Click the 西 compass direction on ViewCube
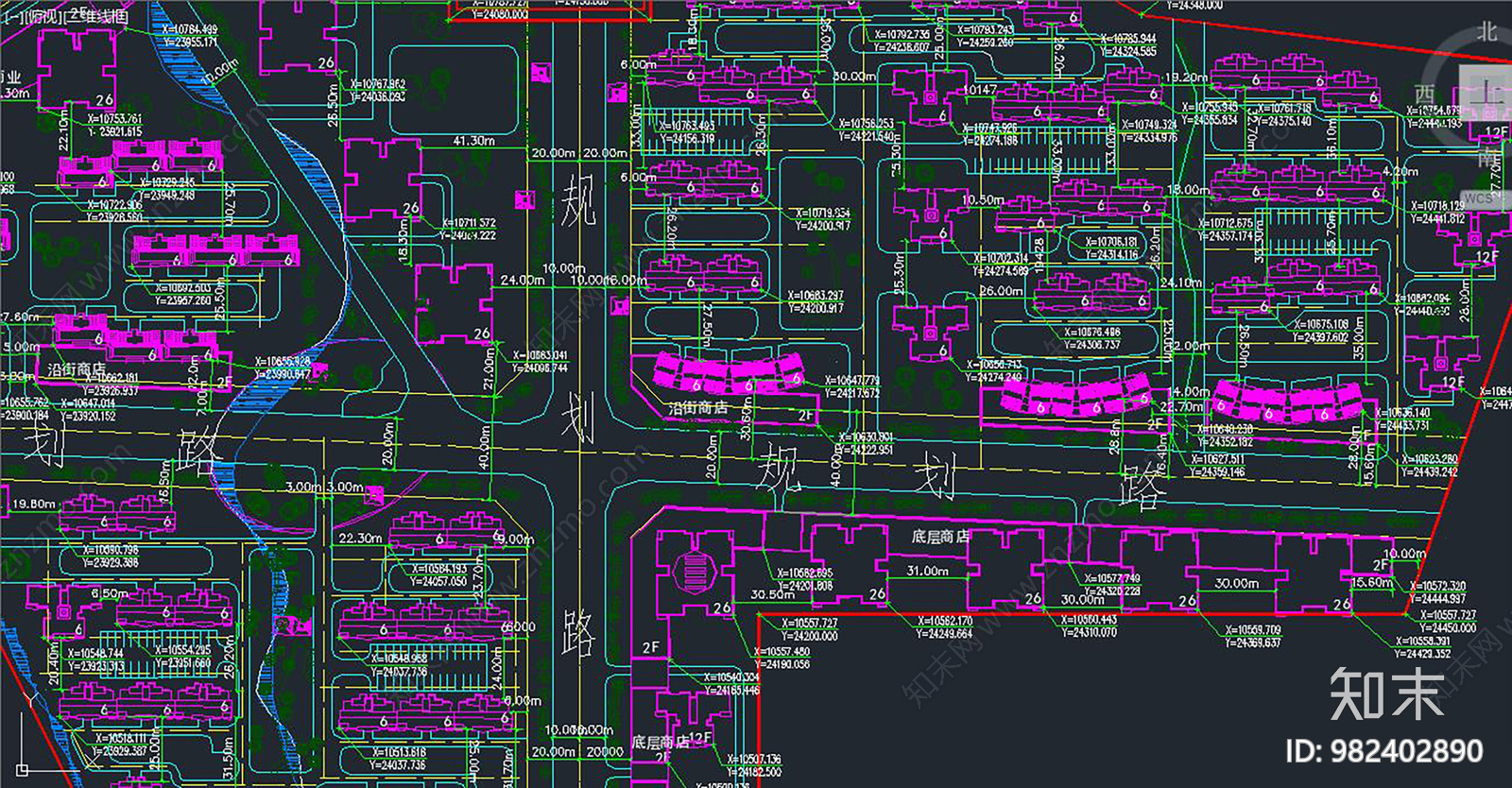This screenshot has width=1512, height=788. [1424, 94]
